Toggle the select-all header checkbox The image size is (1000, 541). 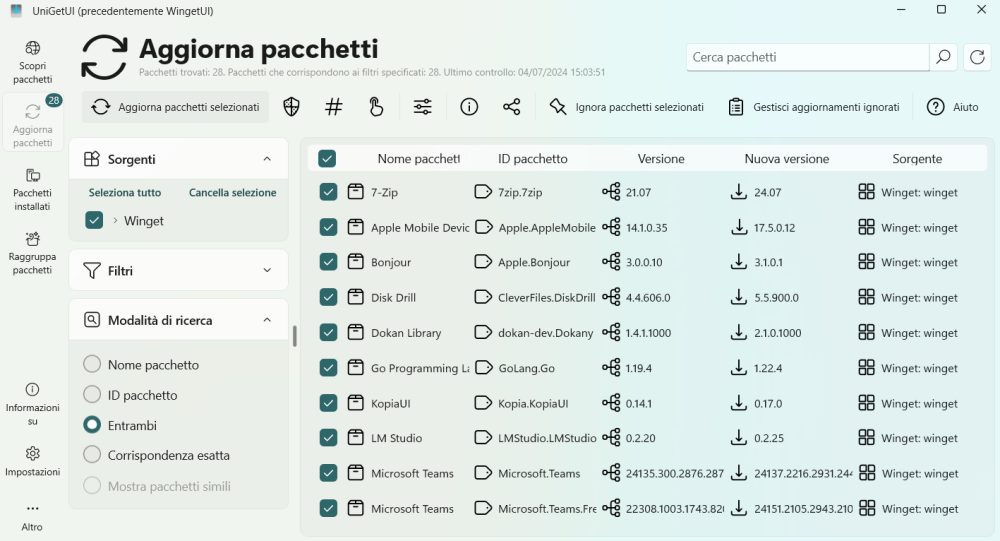pos(327,158)
